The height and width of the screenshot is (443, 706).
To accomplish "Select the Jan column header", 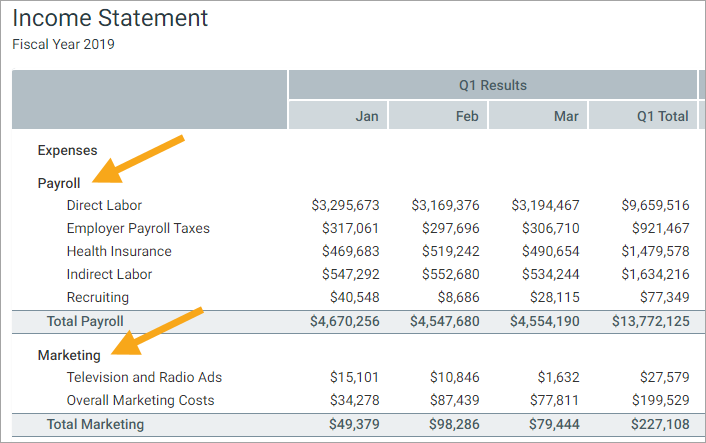I will click(x=367, y=116).
